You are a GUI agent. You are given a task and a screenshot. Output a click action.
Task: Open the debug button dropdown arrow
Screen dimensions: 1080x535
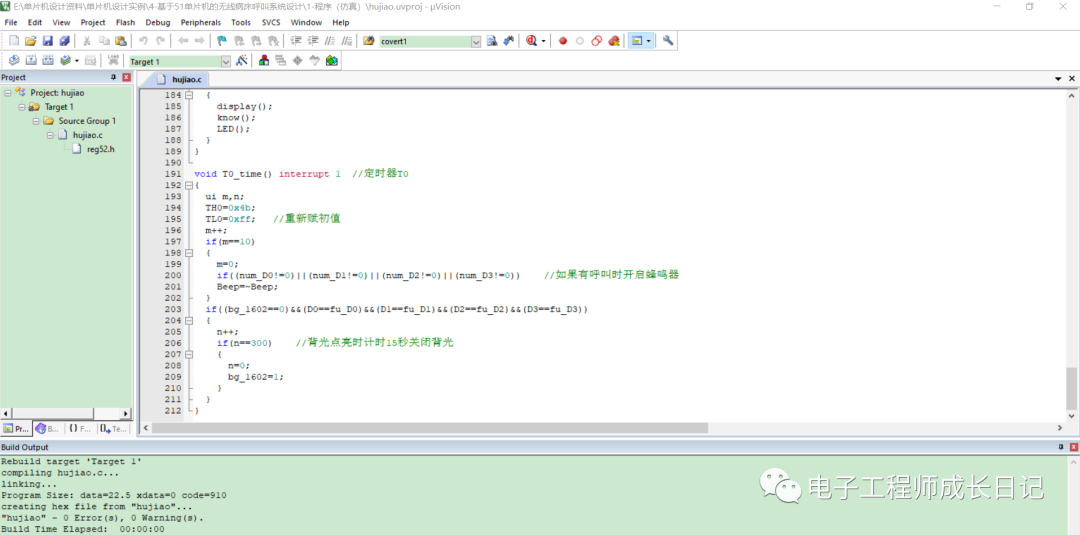pos(543,41)
